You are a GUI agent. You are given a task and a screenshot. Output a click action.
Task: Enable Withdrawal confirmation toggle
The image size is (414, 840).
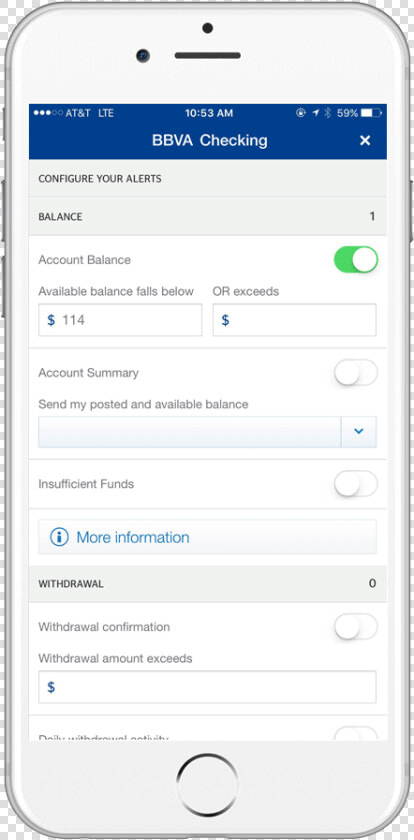coord(356,627)
